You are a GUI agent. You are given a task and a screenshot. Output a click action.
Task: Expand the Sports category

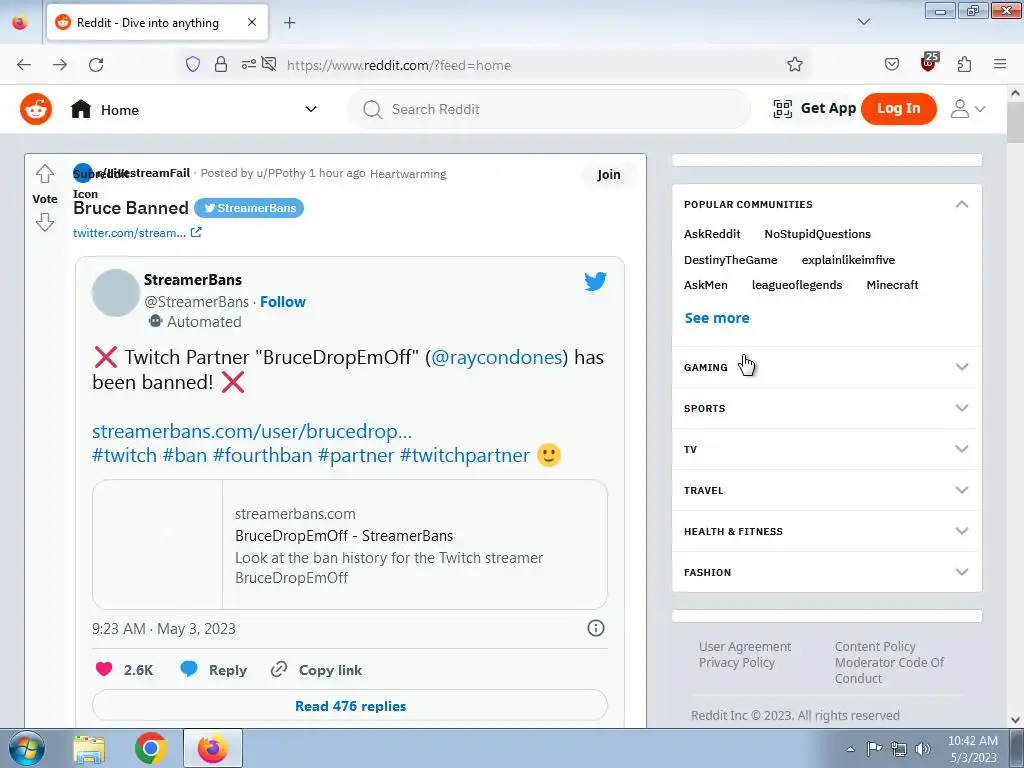pyautogui.click(x=826, y=408)
